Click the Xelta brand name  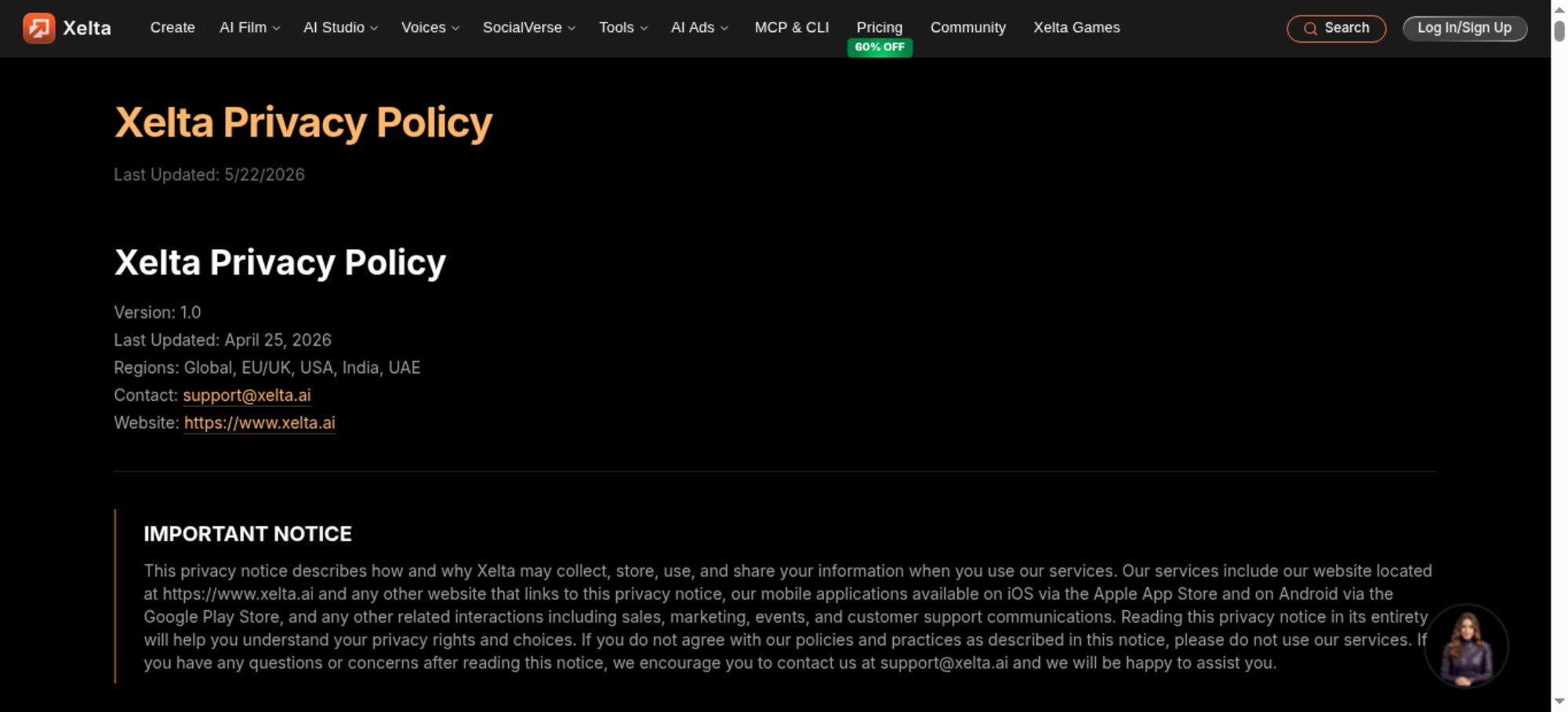click(87, 28)
